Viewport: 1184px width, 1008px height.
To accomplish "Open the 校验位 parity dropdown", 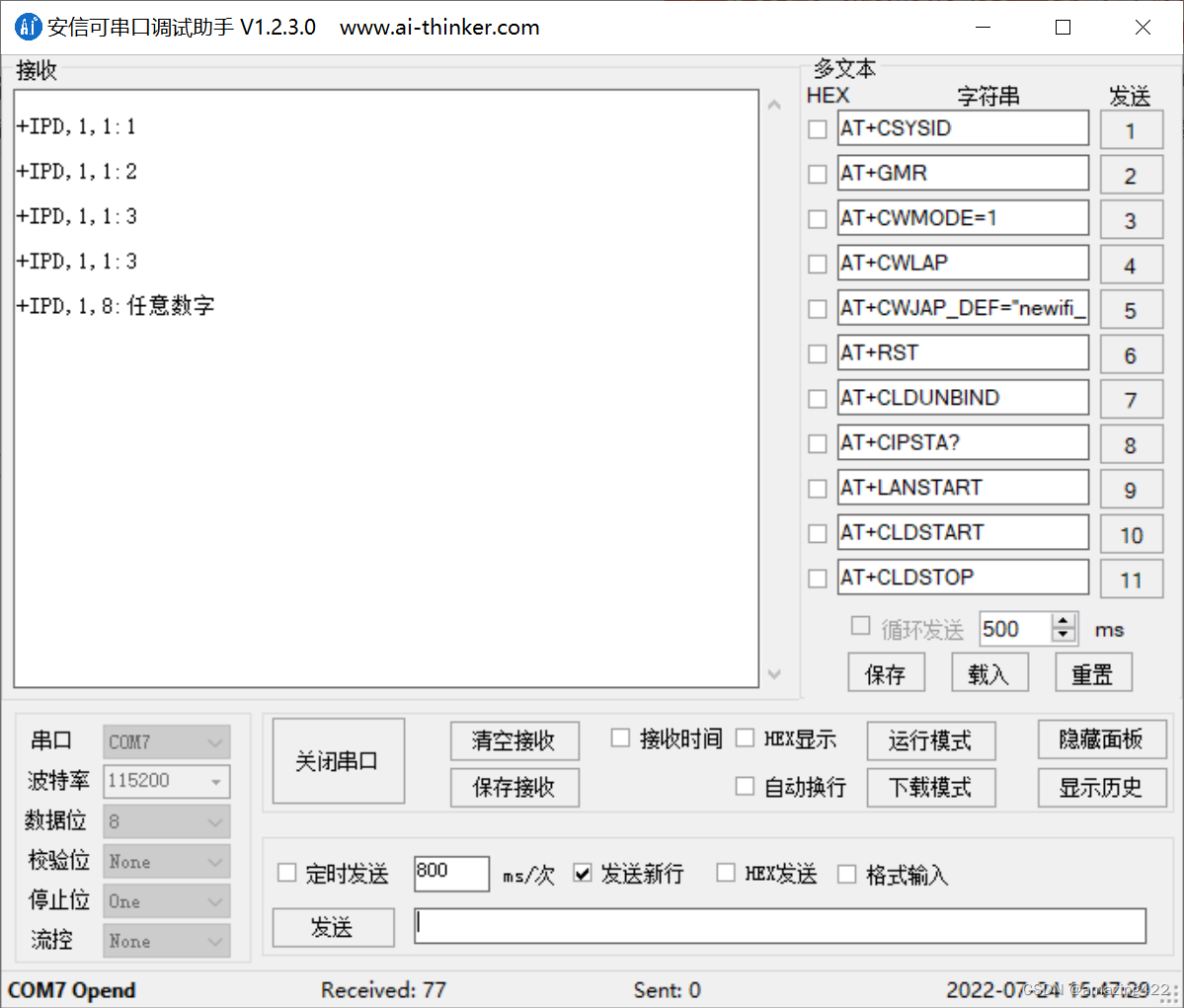I will point(166,862).
